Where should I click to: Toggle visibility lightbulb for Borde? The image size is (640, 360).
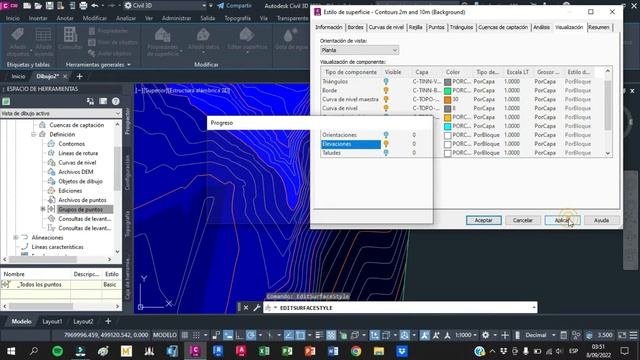tap(386, 91)
